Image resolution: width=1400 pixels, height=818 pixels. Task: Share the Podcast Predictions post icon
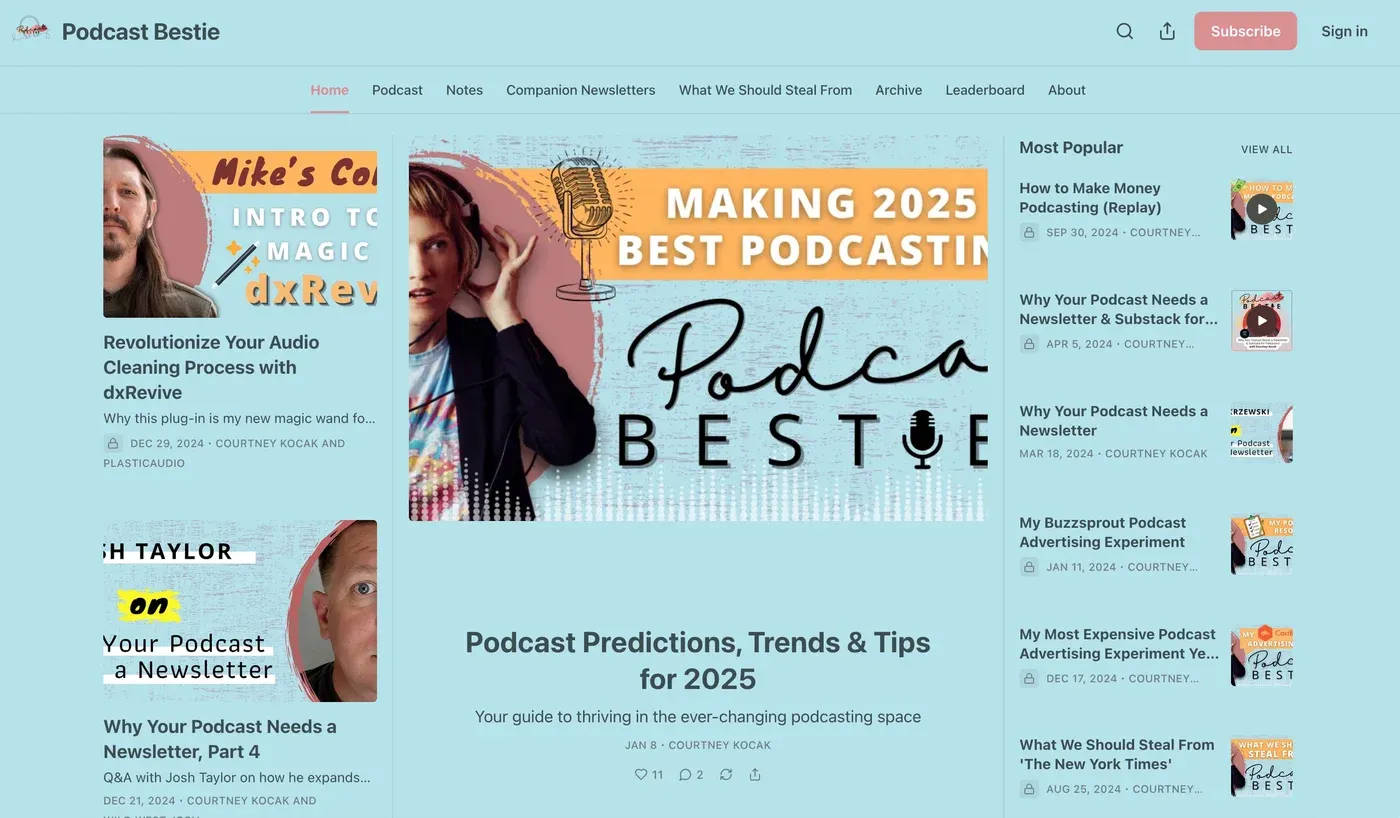click(755, 774)
